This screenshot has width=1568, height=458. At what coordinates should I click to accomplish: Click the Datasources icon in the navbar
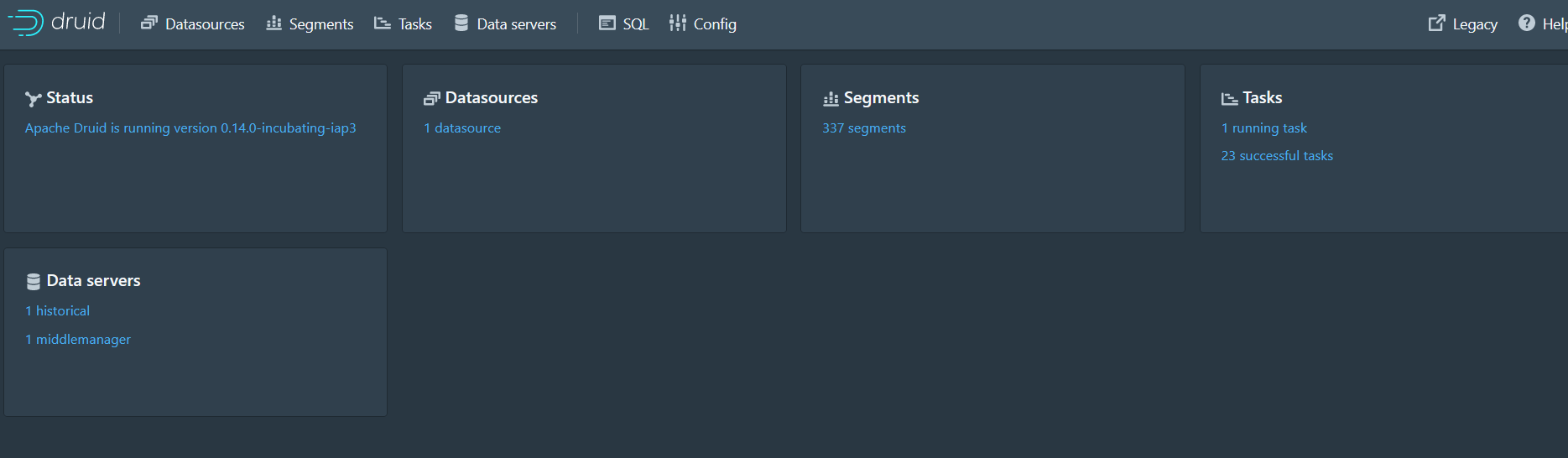(x=149, y=23)
